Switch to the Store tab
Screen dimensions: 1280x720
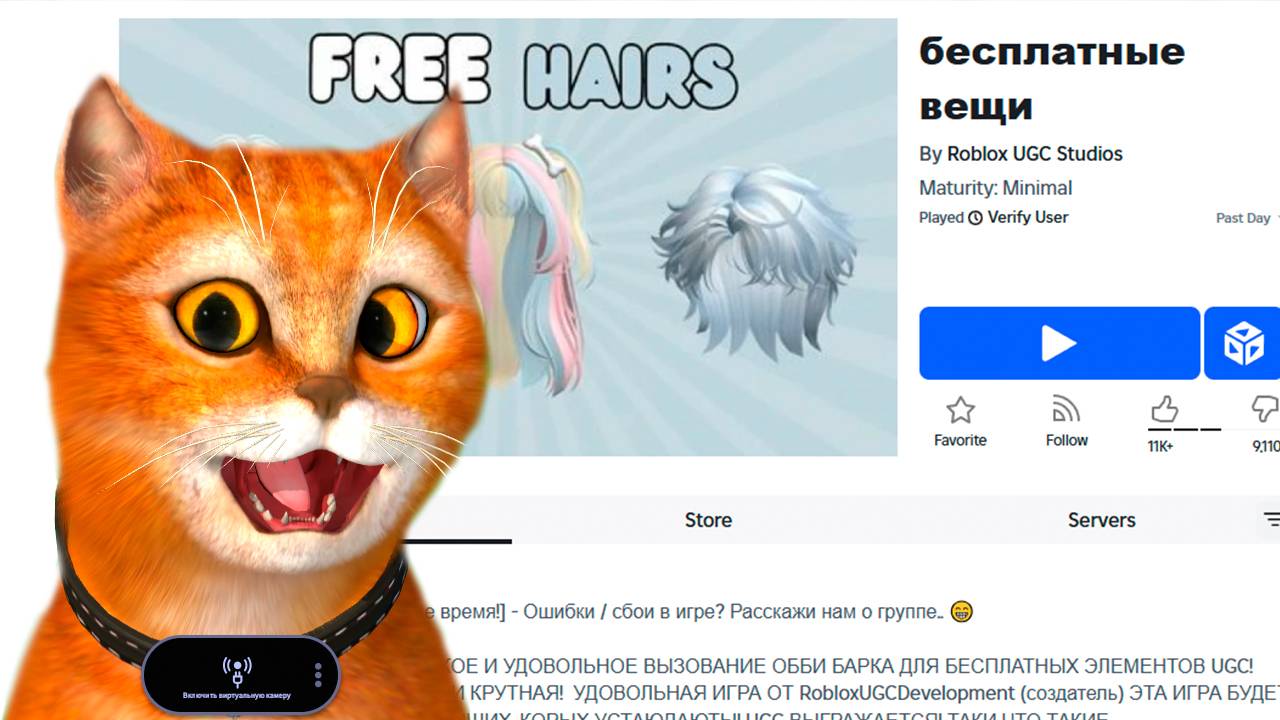click(708, 520)
